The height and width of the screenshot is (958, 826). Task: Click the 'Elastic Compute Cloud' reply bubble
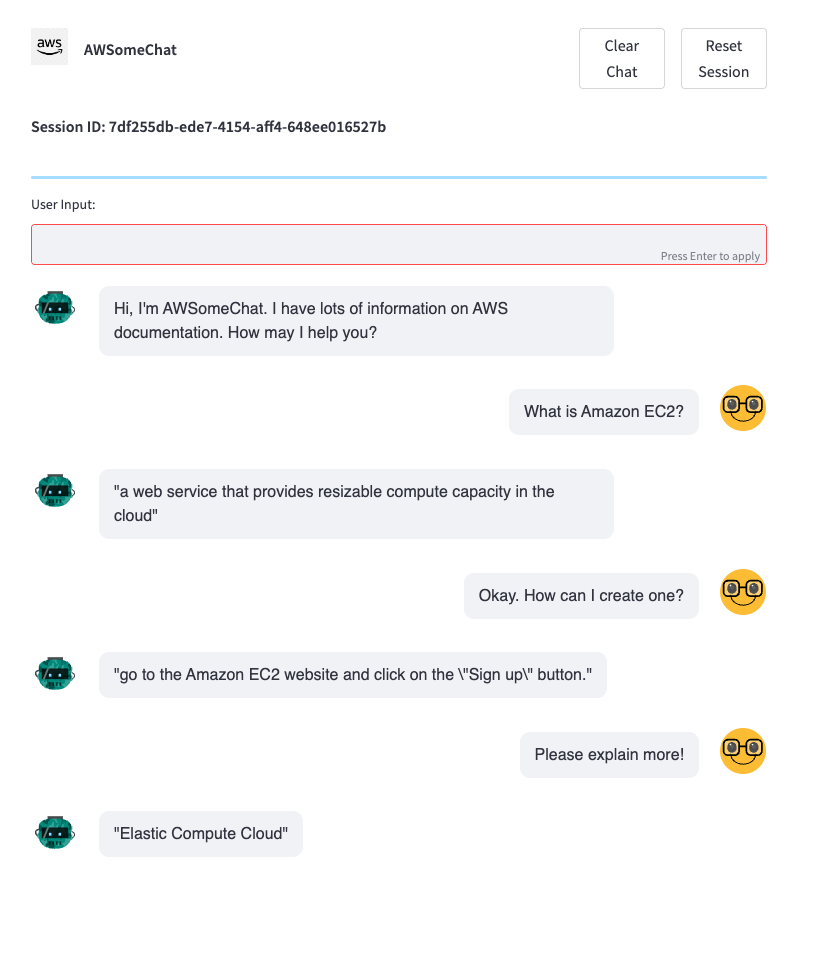(x=200, y=834)
